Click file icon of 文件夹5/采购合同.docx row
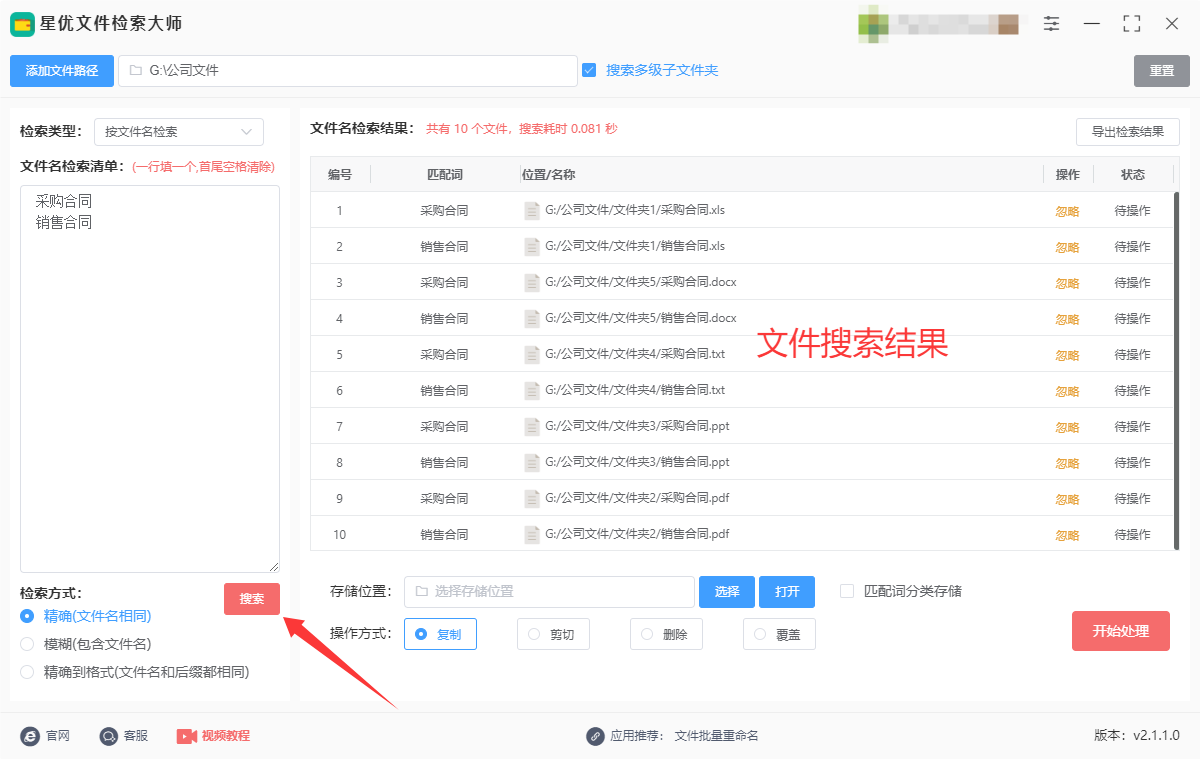 532,283
